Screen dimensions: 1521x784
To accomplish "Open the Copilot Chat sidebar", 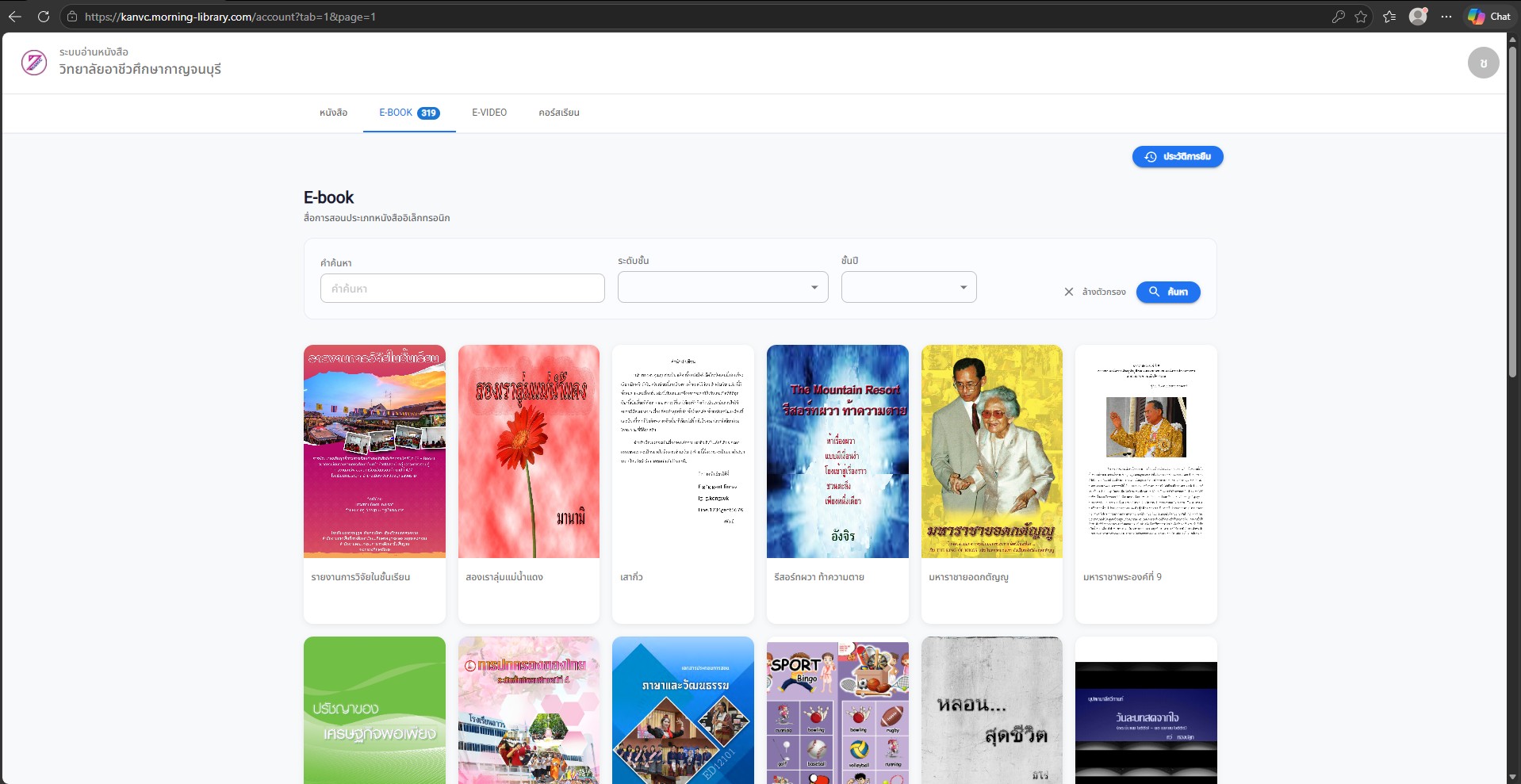I will click(1488, 17).
